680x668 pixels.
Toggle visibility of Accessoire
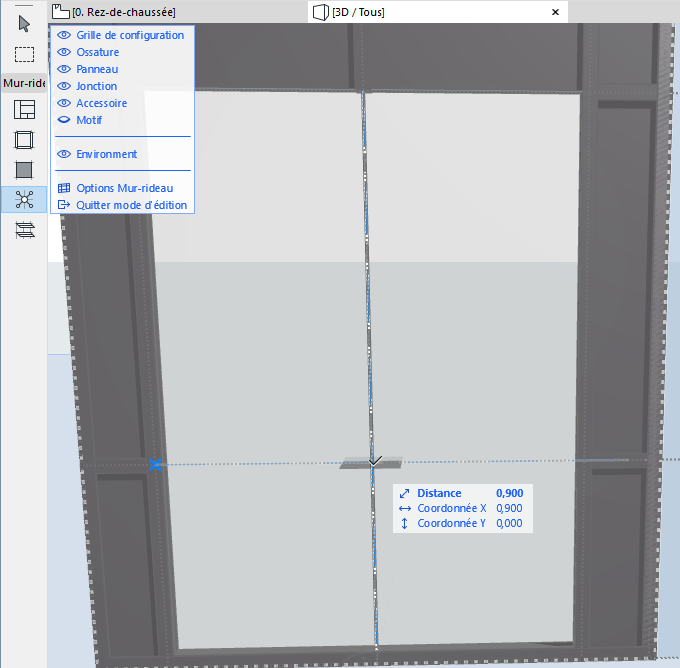[64, 103]
